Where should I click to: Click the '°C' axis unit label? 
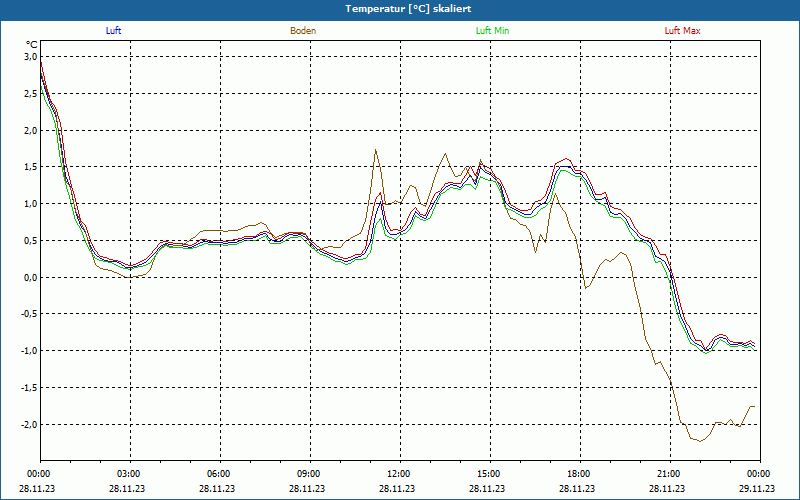(32, 45)
